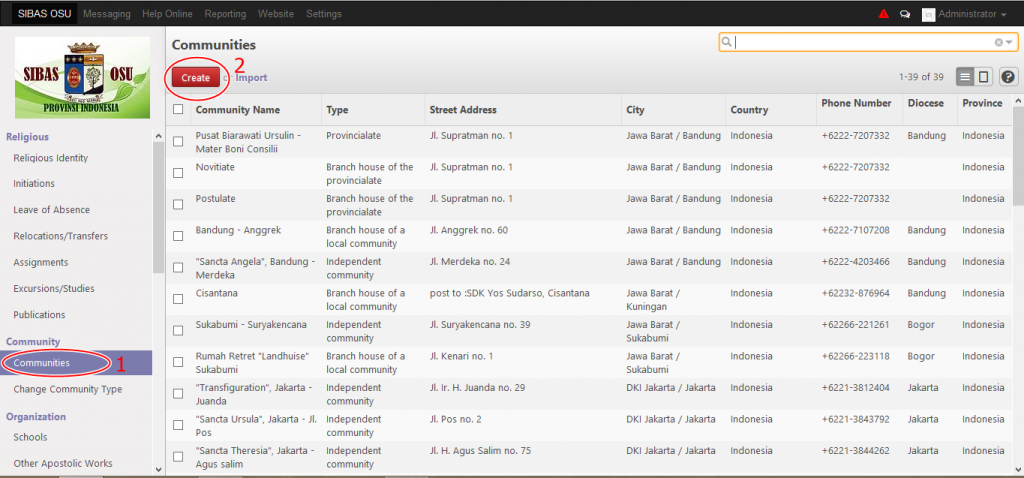Viewport: 1024px width, 478px height.
Task: Open Relocations/Transfers in the sidebar
Action: (x=60, y=236)
